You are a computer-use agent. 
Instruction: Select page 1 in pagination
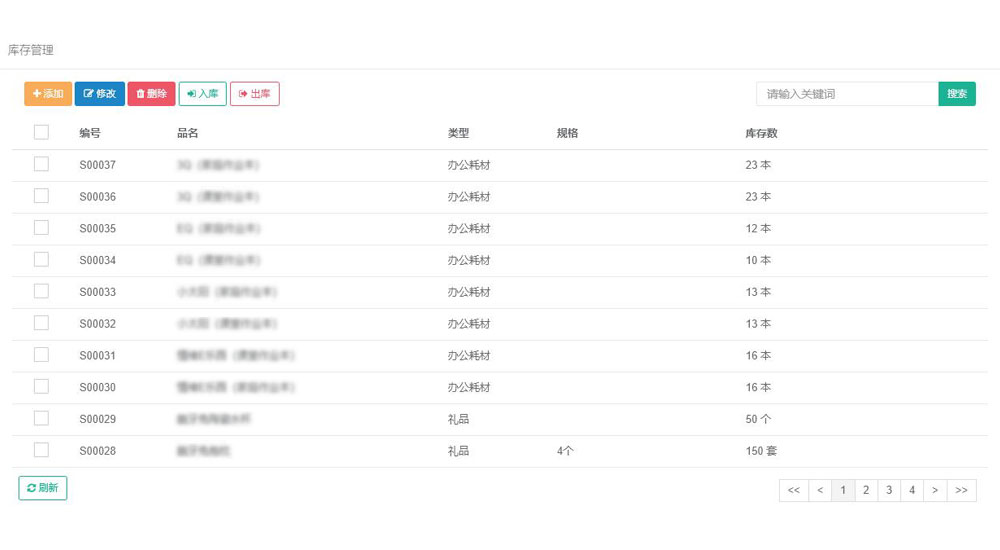(843, 490)
